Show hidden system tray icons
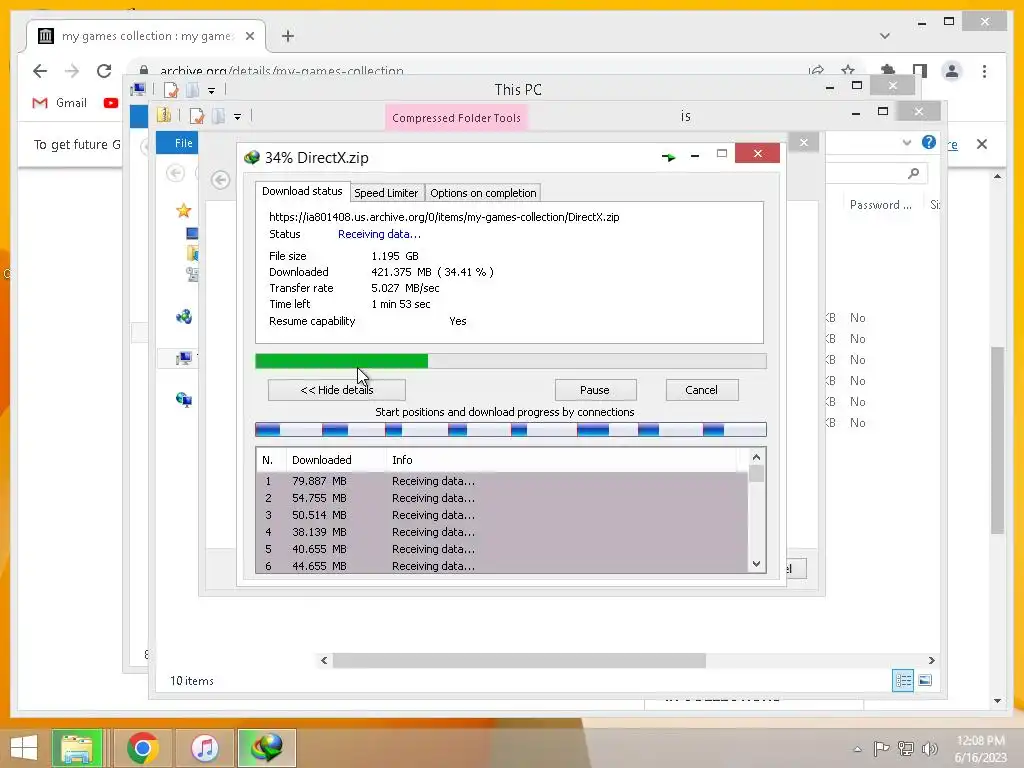This screenshot has width=1024, height=768. (x=857, y=749)
